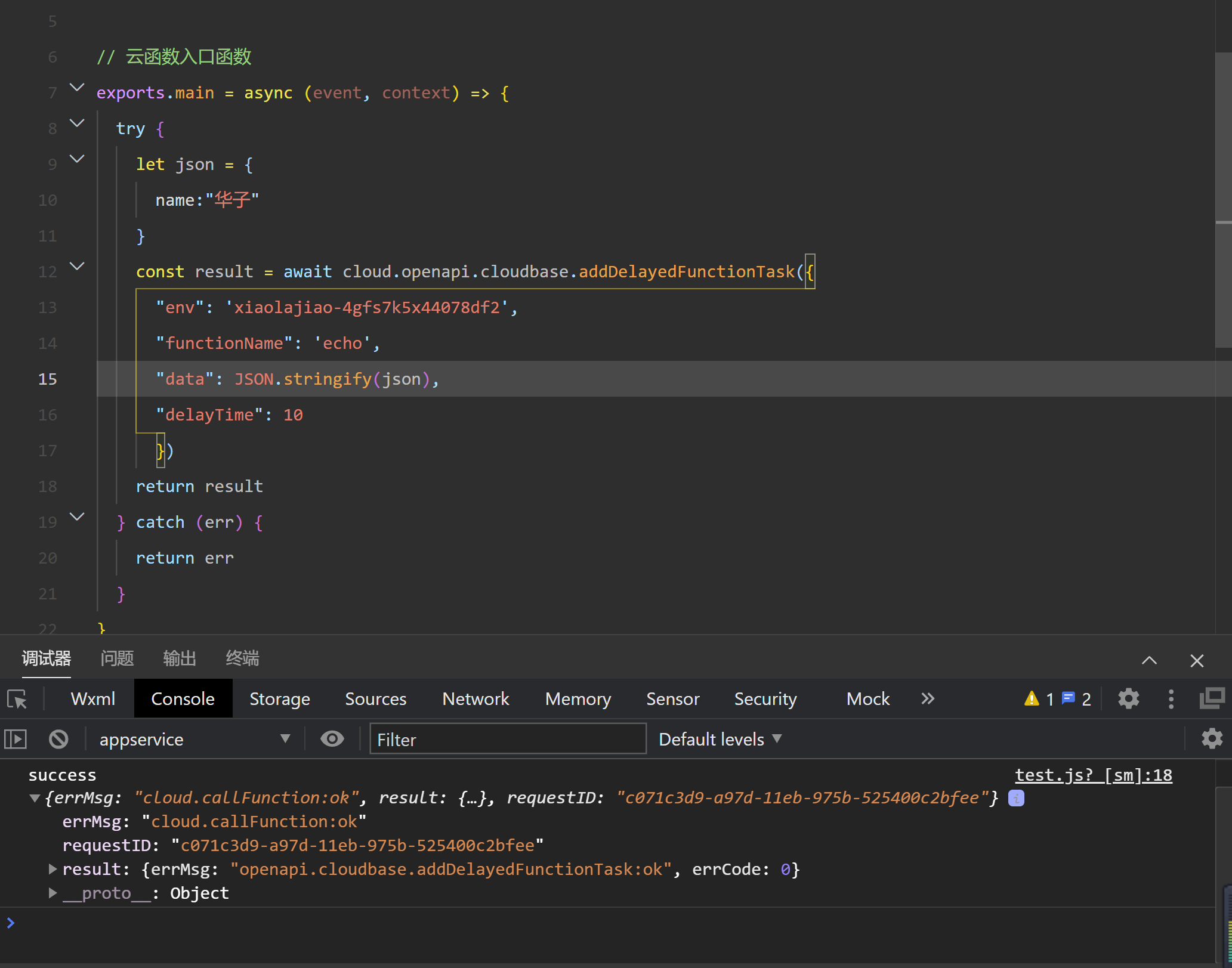Image resolution: width=1232 pixels, height=968 pixels.
Task: Click the console Filter input field
Action: [507, 740]
